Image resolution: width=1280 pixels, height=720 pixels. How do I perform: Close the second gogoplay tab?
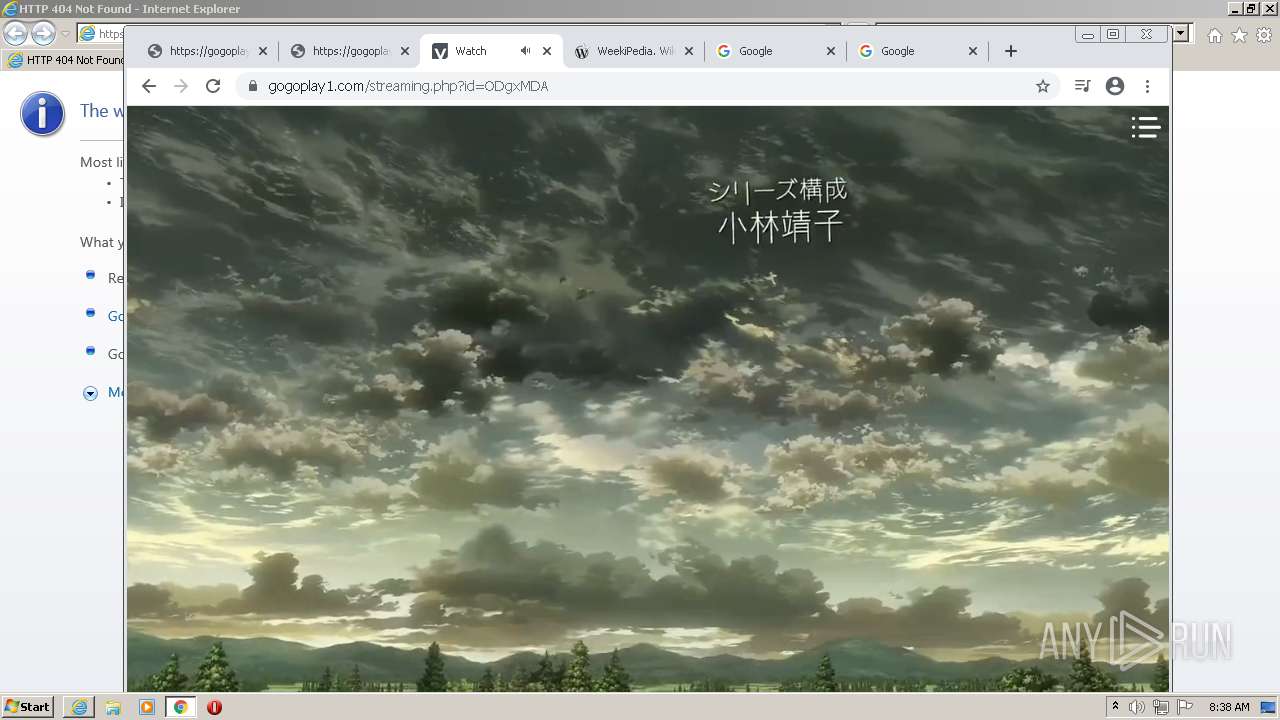pos(405,51)
